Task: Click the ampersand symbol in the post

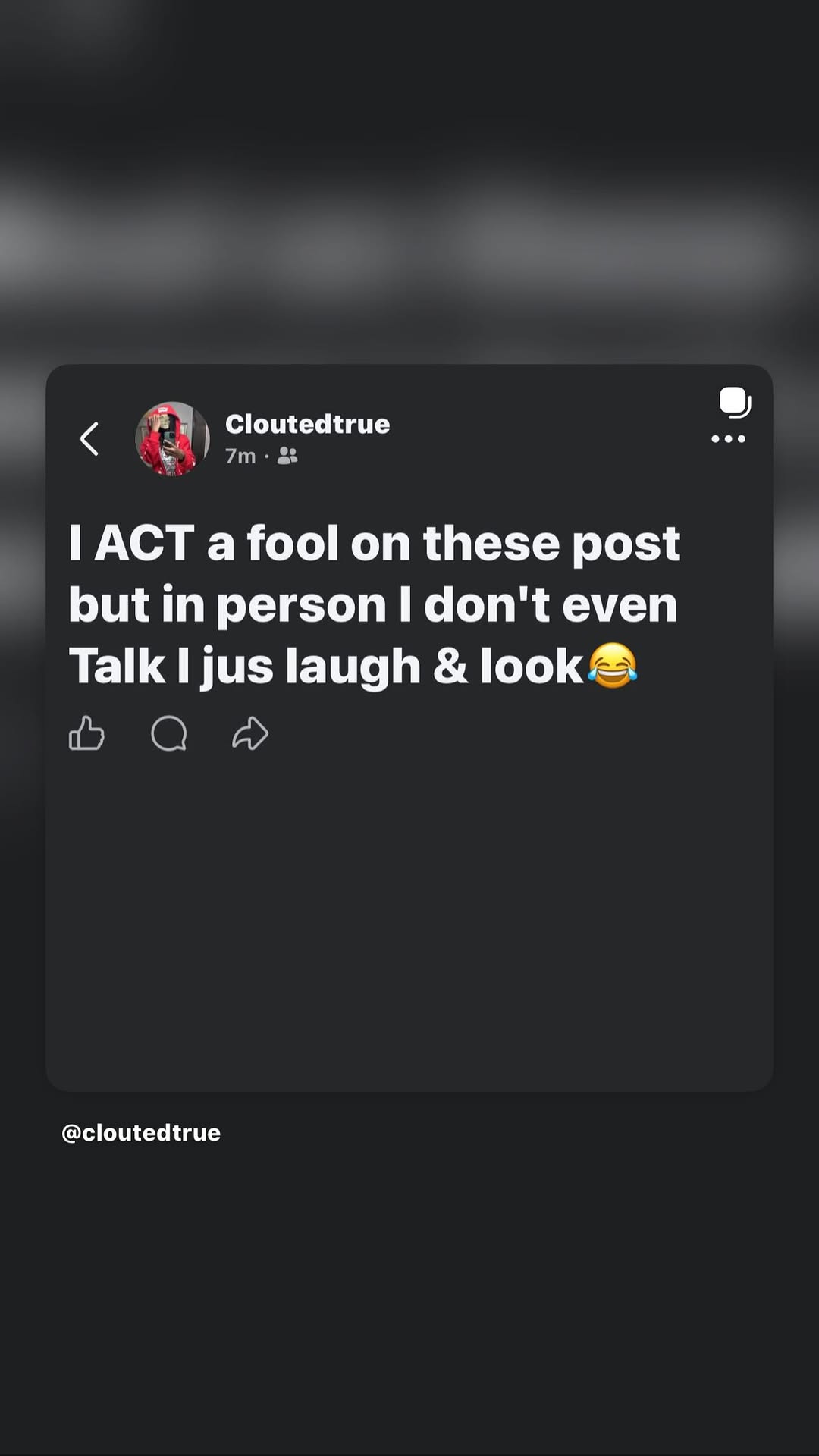Action: [450, 667]
